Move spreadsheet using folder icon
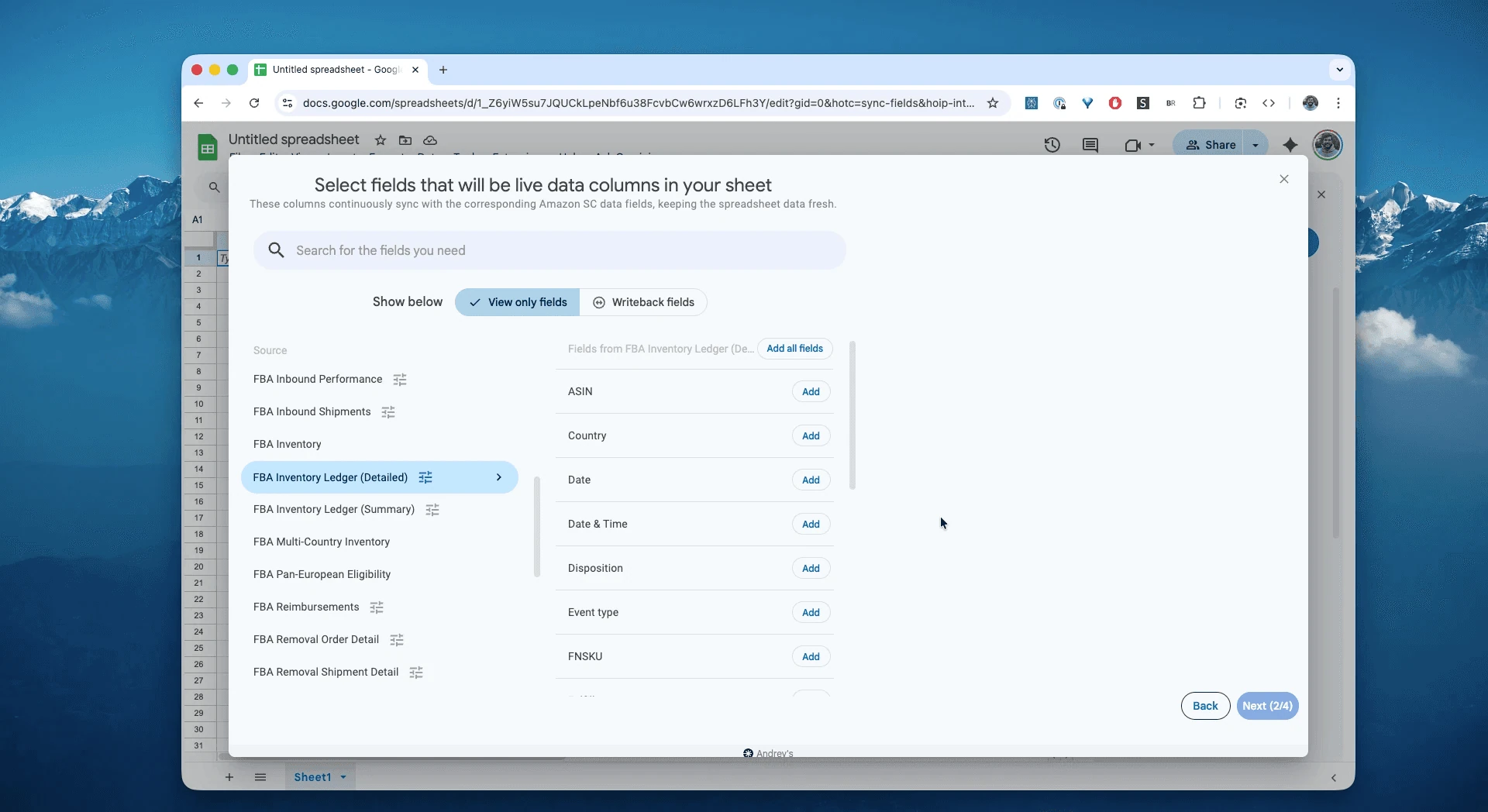 click(x=405, y=140)
